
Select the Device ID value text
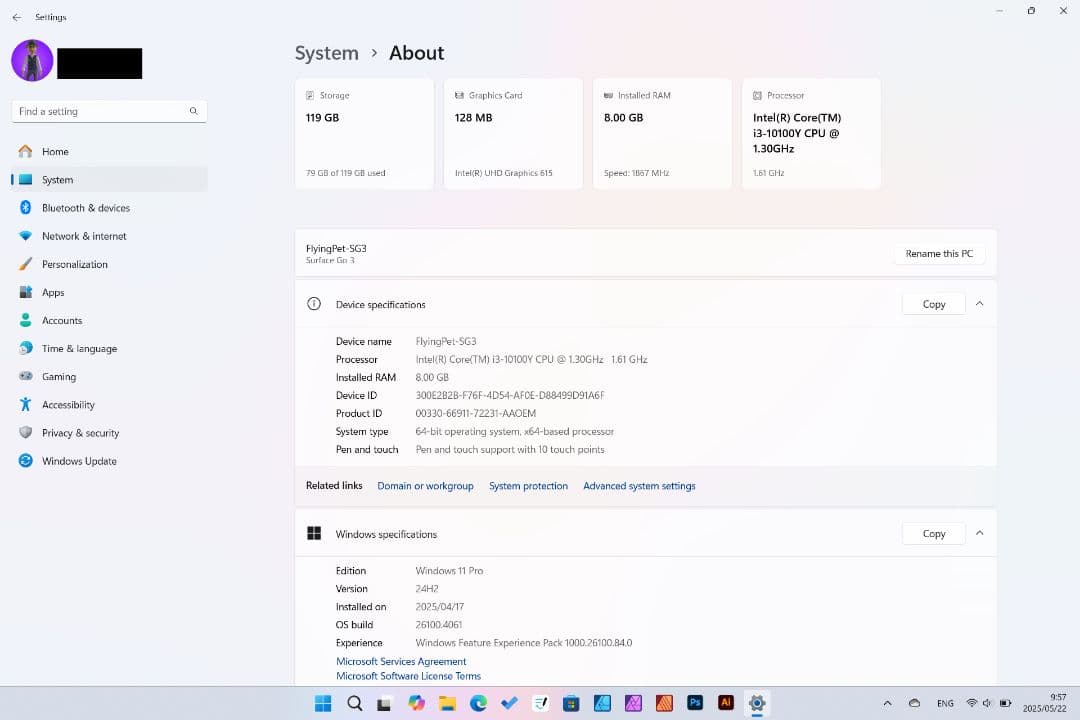pos(510,395)
